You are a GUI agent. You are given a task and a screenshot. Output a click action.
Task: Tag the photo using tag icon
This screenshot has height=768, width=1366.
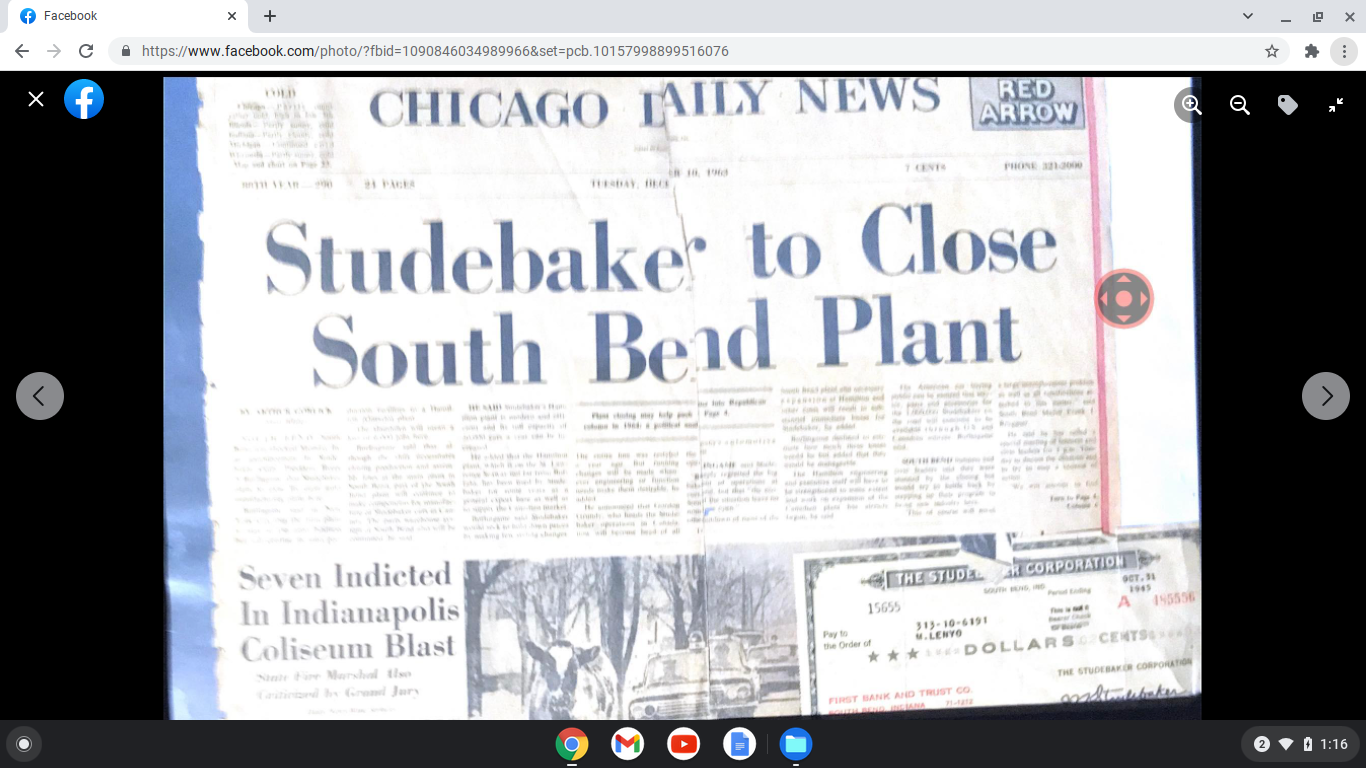pyautogui.click(x=1288, y=105)
